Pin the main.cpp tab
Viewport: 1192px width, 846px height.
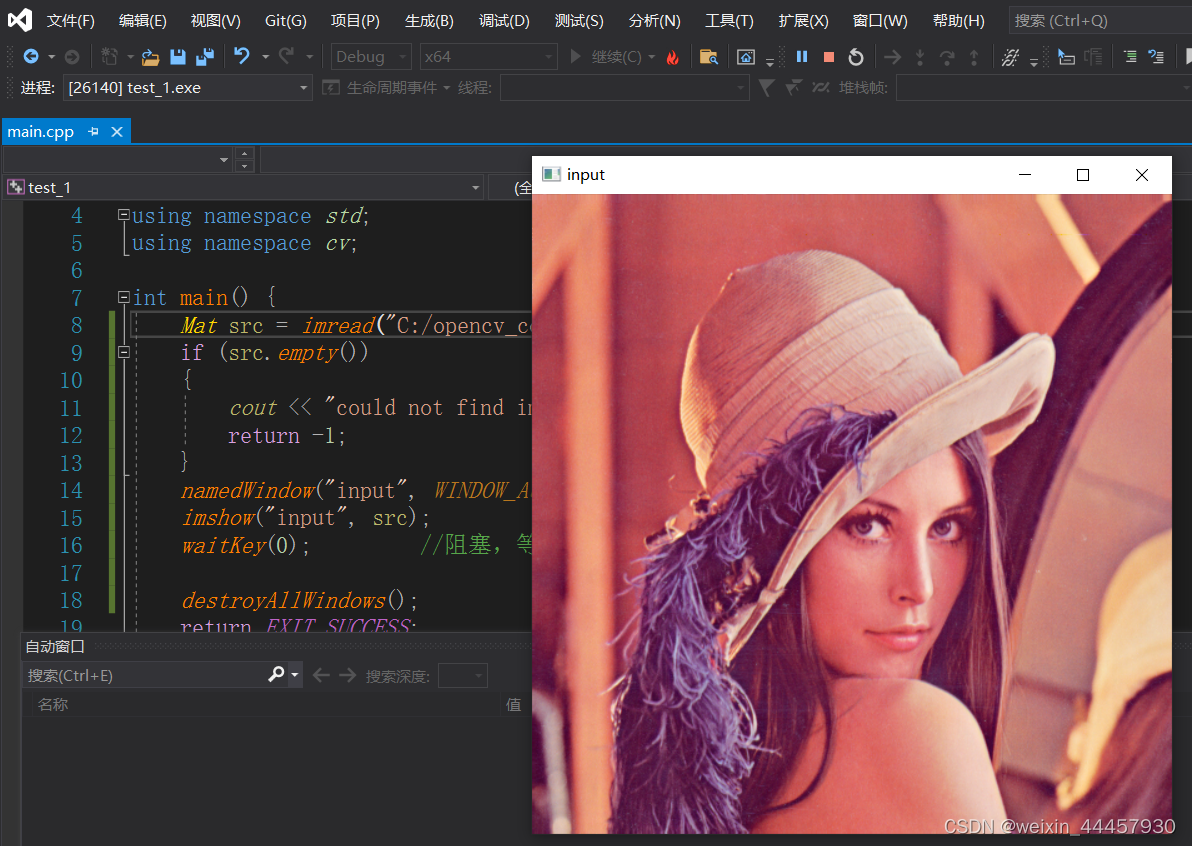tap(94, 131)
